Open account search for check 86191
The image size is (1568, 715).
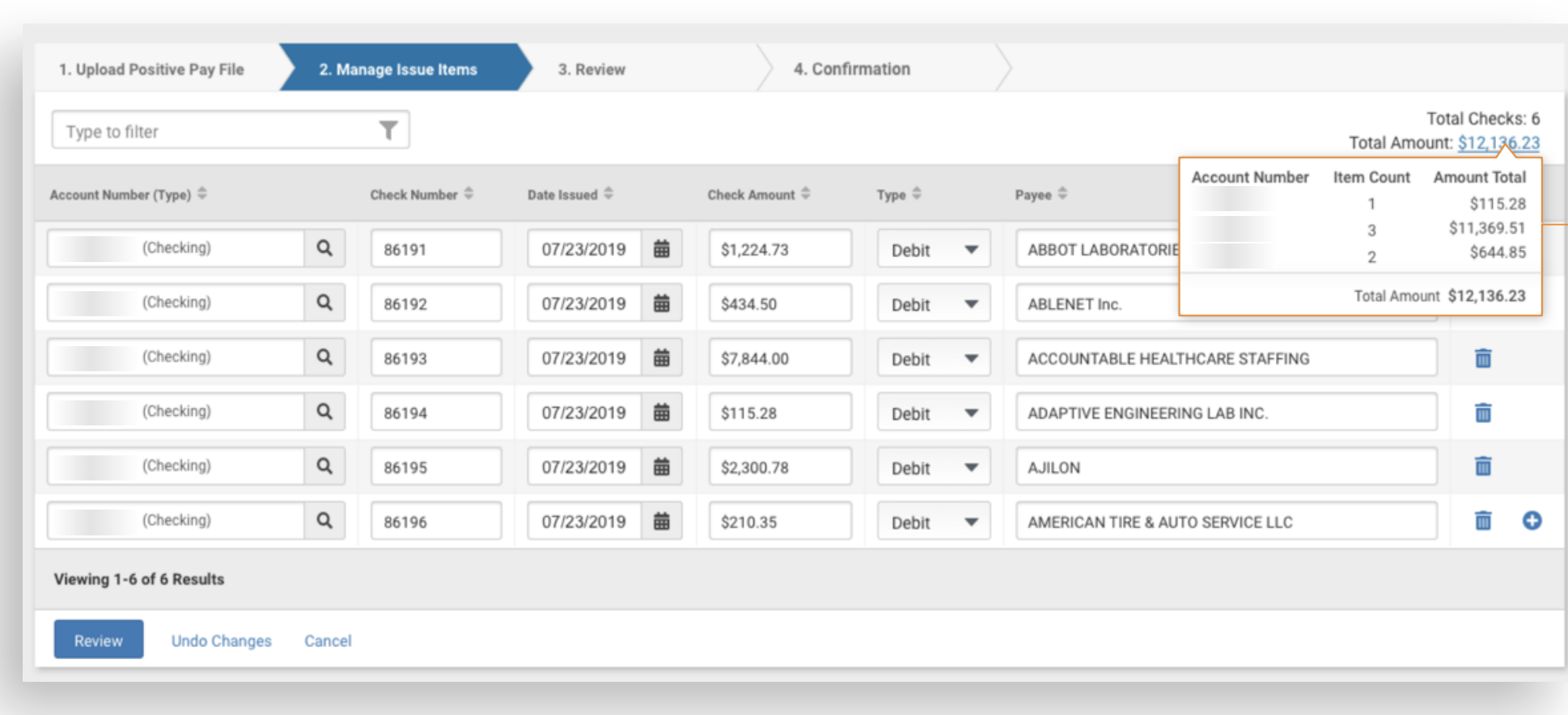[324, 248]
